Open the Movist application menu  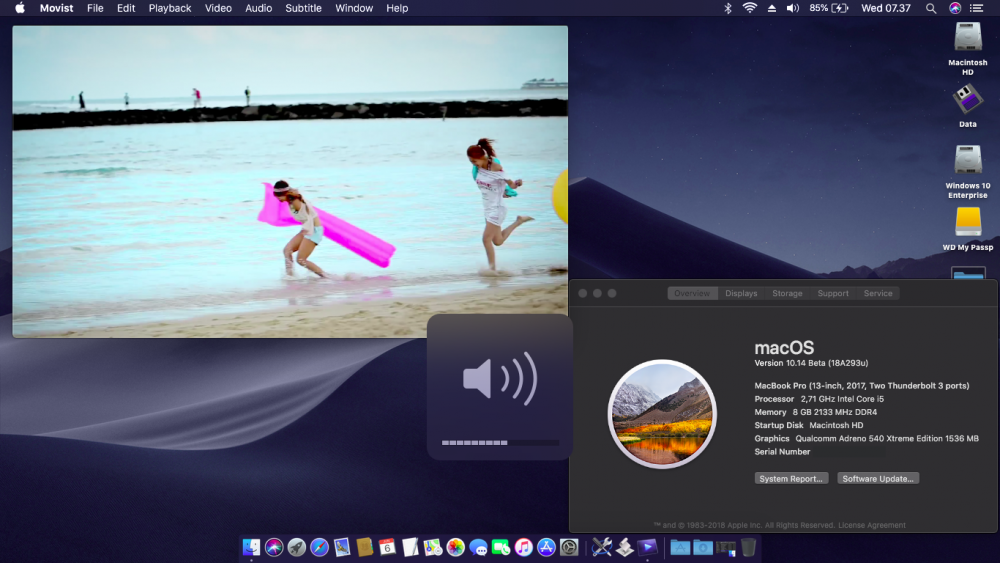click(56, 8)
